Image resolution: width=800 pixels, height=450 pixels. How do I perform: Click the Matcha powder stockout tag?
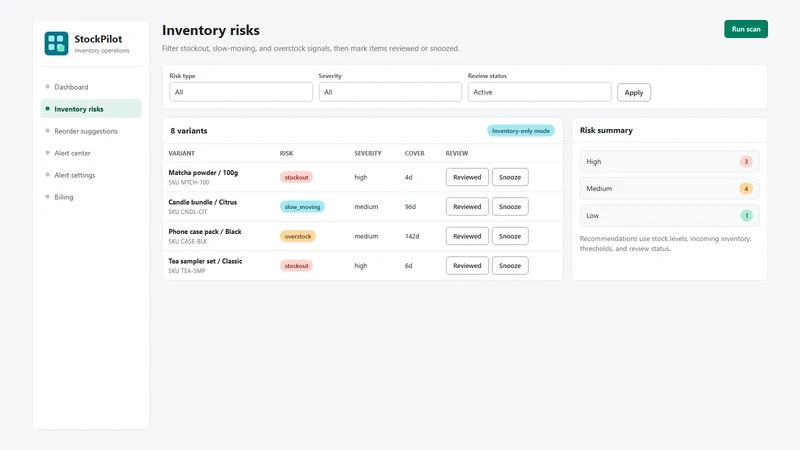pyautogui.click(x=296, y=177)
